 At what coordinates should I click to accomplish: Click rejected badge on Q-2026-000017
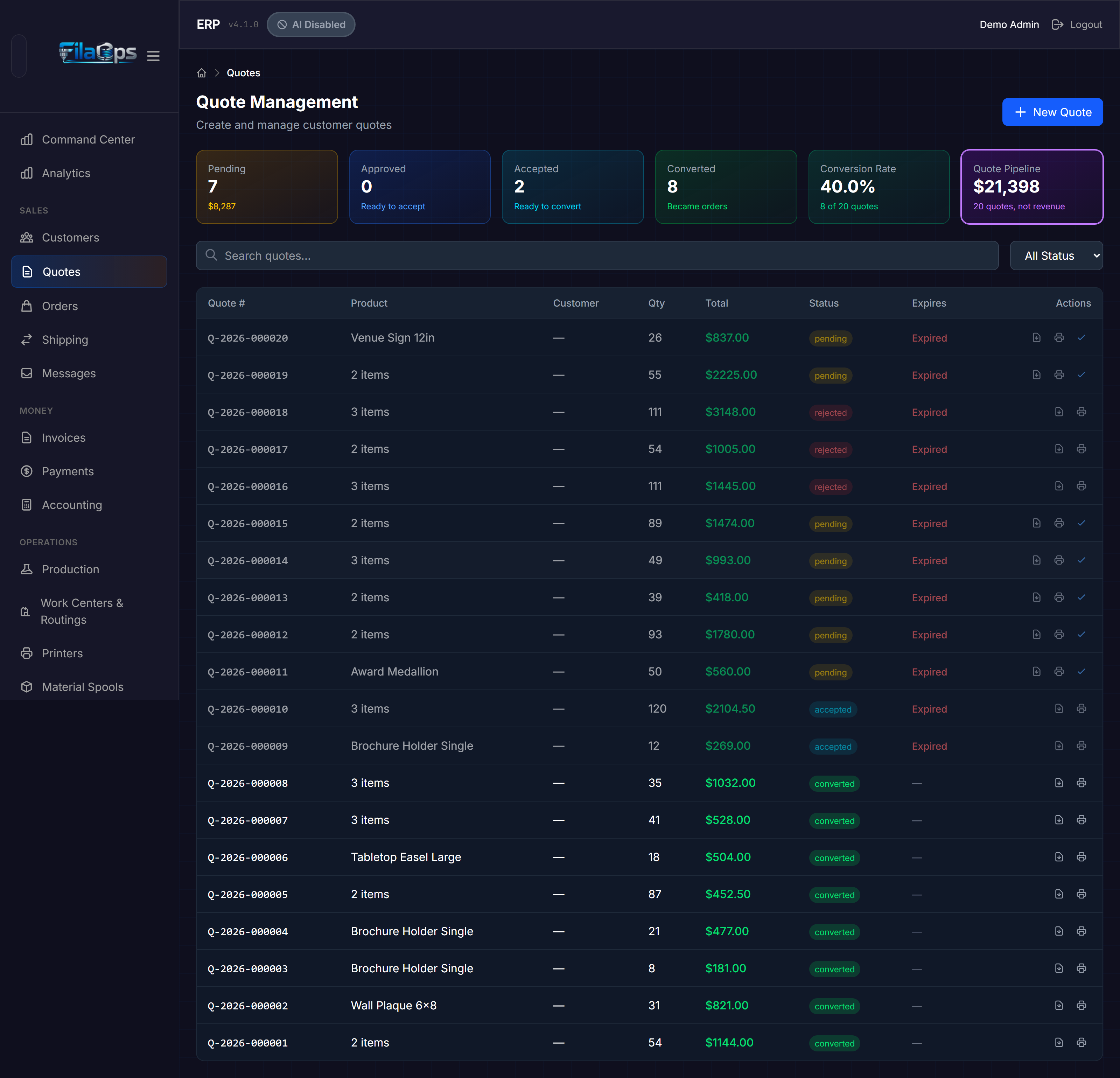[830, 450]
